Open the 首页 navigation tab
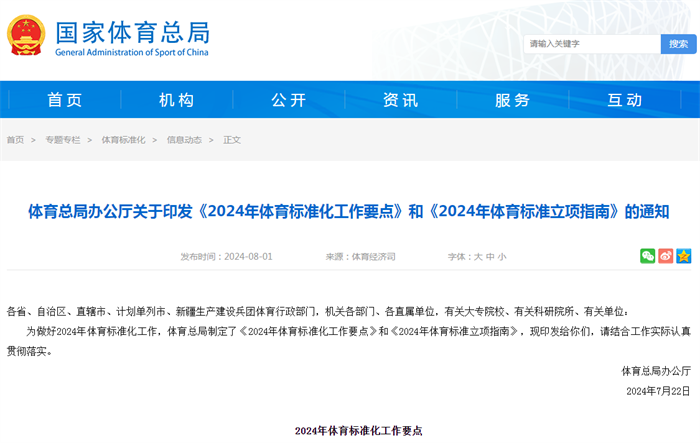 coord(65,100)
